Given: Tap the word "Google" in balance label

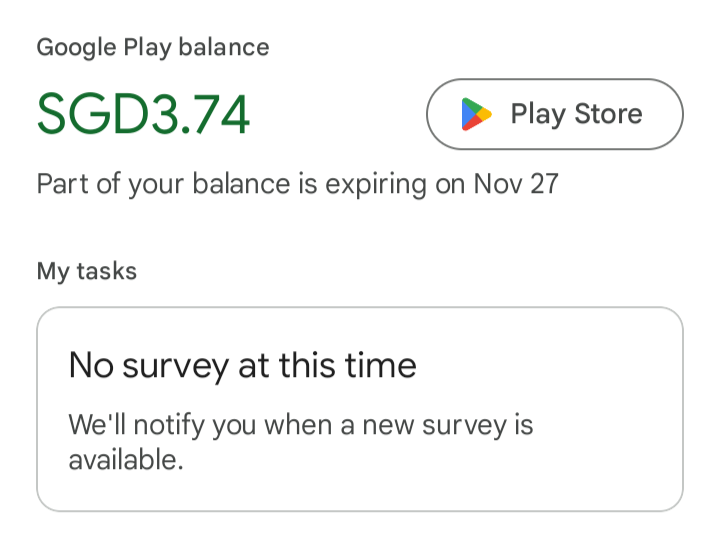Looking at the screenshot, I should tap(74, 47).
